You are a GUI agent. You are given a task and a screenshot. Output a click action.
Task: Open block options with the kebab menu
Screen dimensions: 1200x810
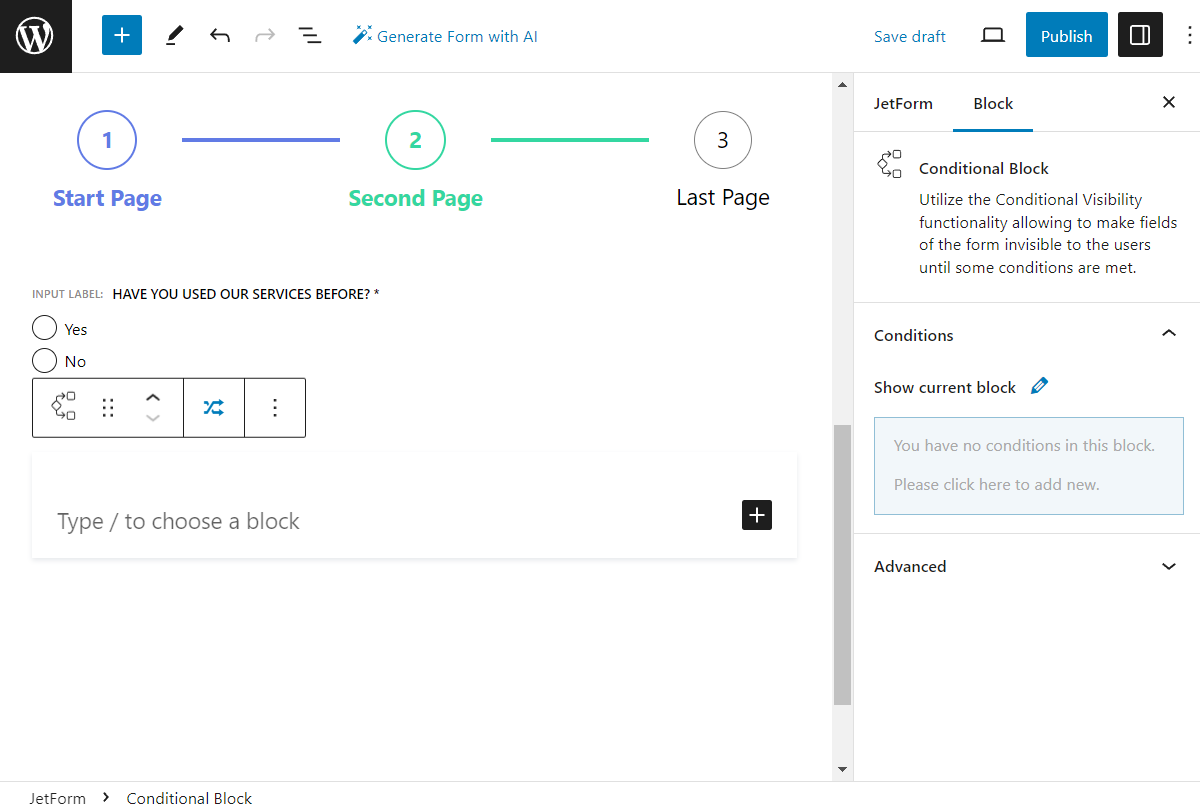(x=275, y=407)
